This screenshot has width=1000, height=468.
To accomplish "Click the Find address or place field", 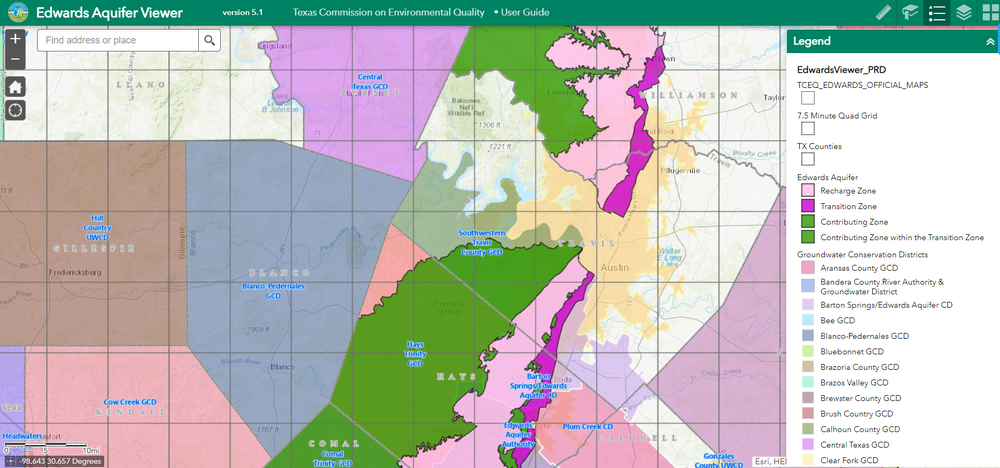I will [x=117, y=40].
